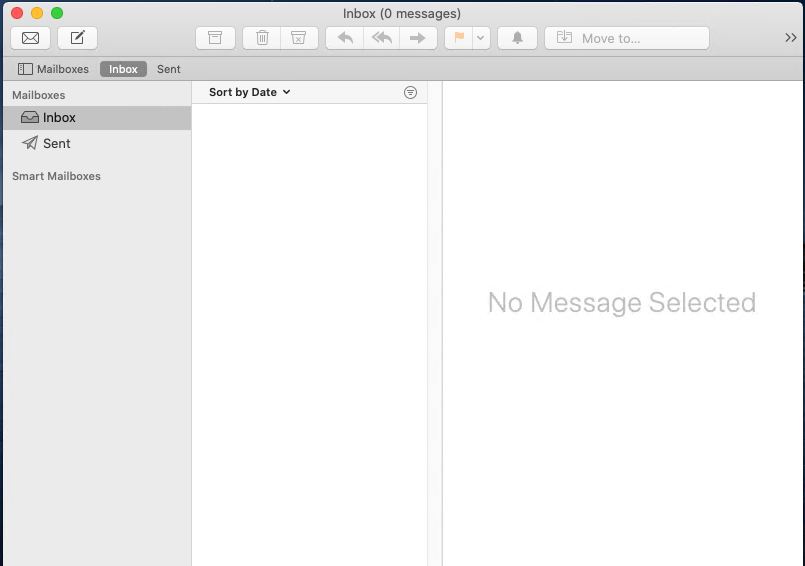Switch to Inbox in favorites bar
The height and width of the screenshot is (566, 805).
click(x=123, y=69)
